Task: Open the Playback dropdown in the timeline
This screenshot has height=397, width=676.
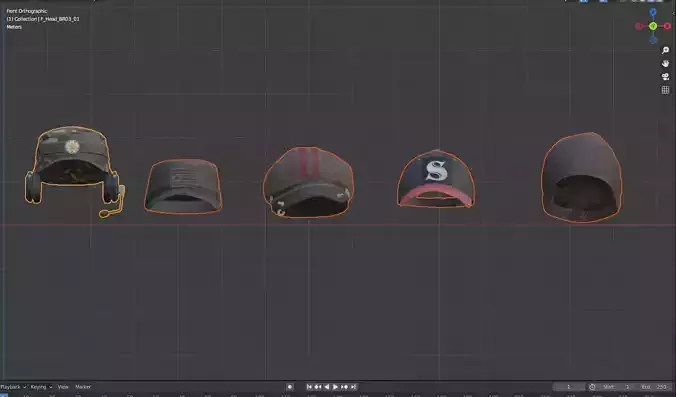Action: click(x=13, y=387)
